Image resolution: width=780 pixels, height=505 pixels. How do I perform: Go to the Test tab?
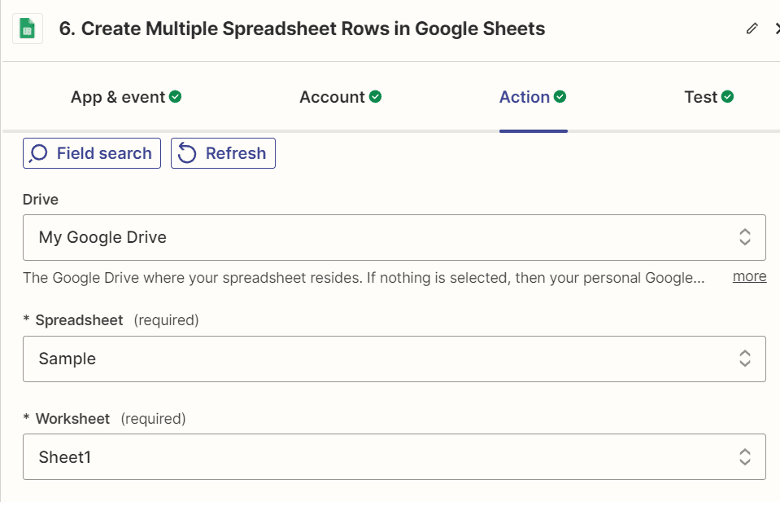709,97
